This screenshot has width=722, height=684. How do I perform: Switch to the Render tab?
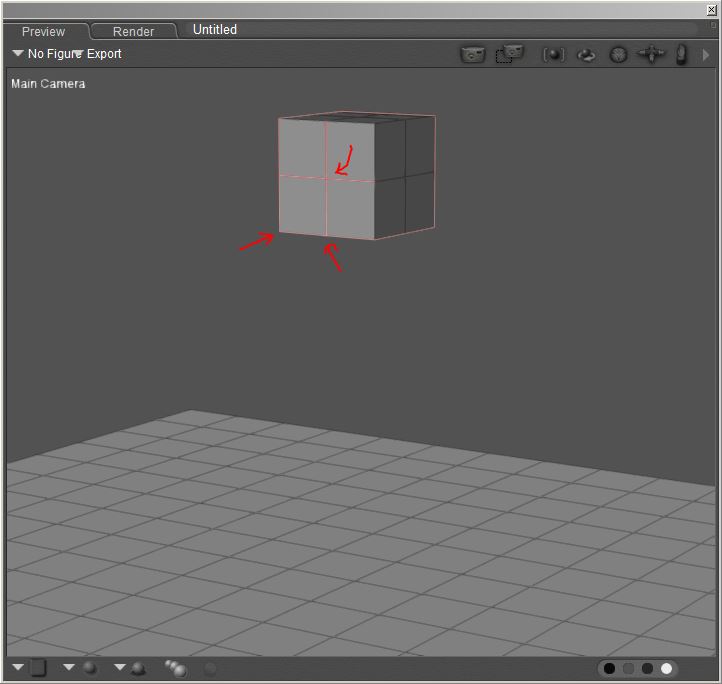click(x=133, y=31)
